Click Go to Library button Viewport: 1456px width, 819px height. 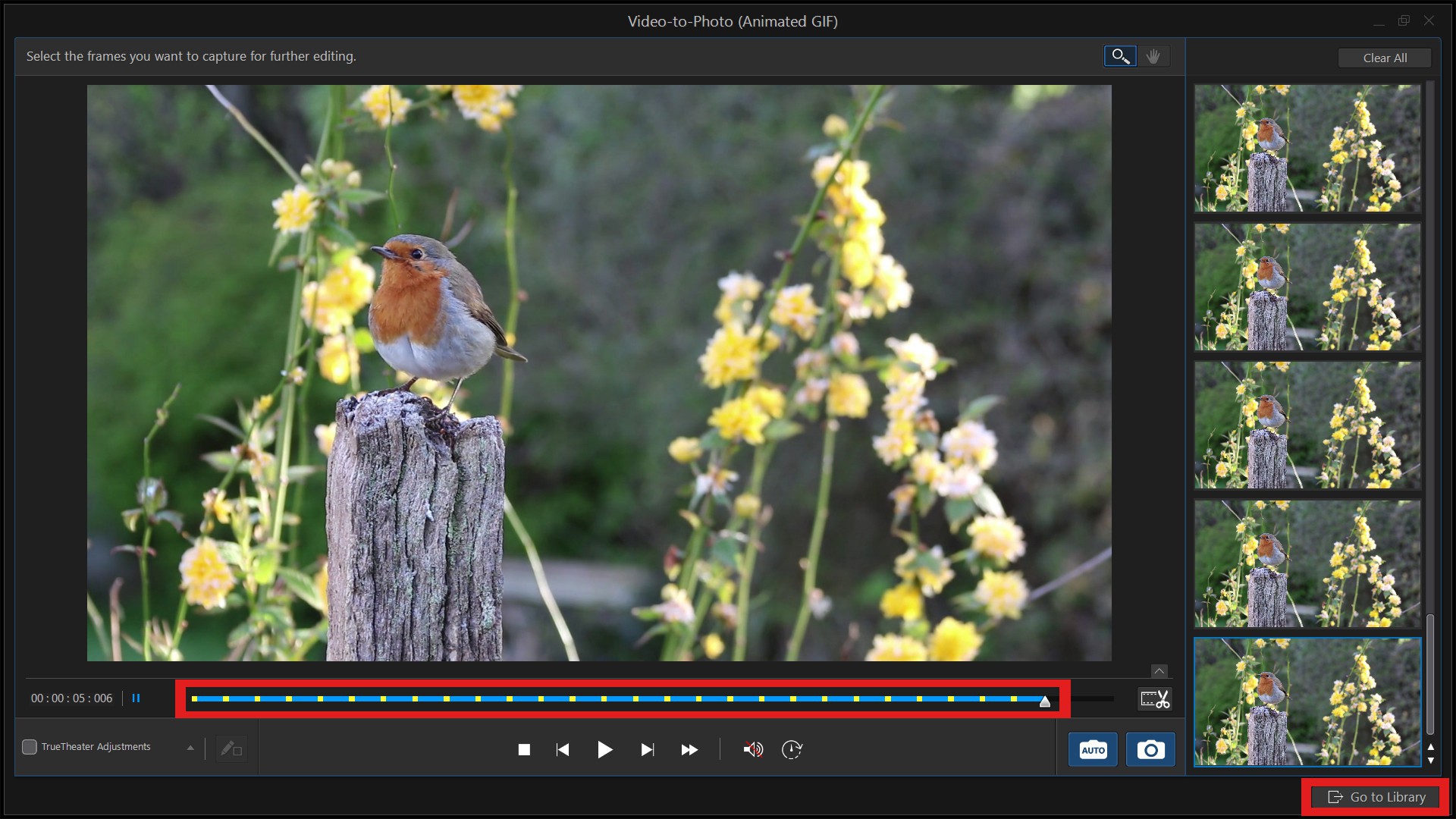(x=1376, y=797)
